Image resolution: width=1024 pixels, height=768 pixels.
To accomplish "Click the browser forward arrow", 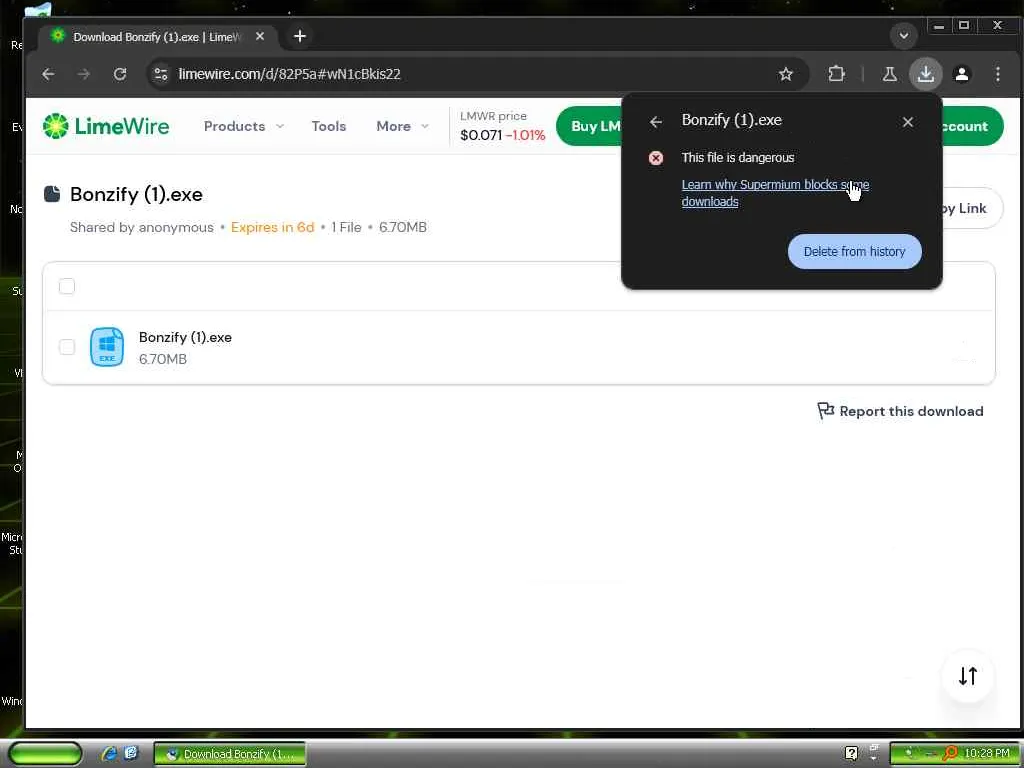I will click(84, 74).
